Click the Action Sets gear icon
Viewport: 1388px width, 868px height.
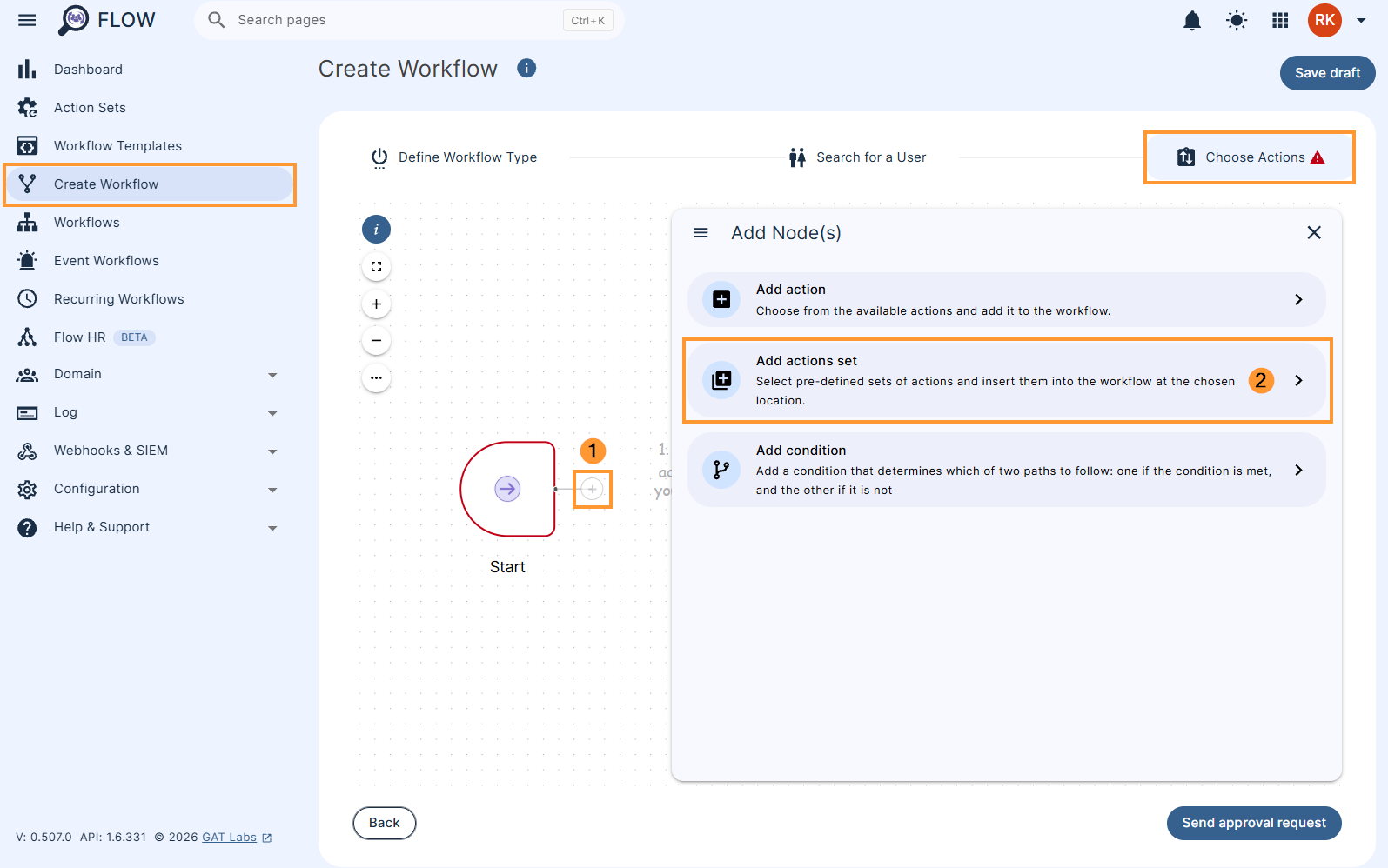coord(27,108)
